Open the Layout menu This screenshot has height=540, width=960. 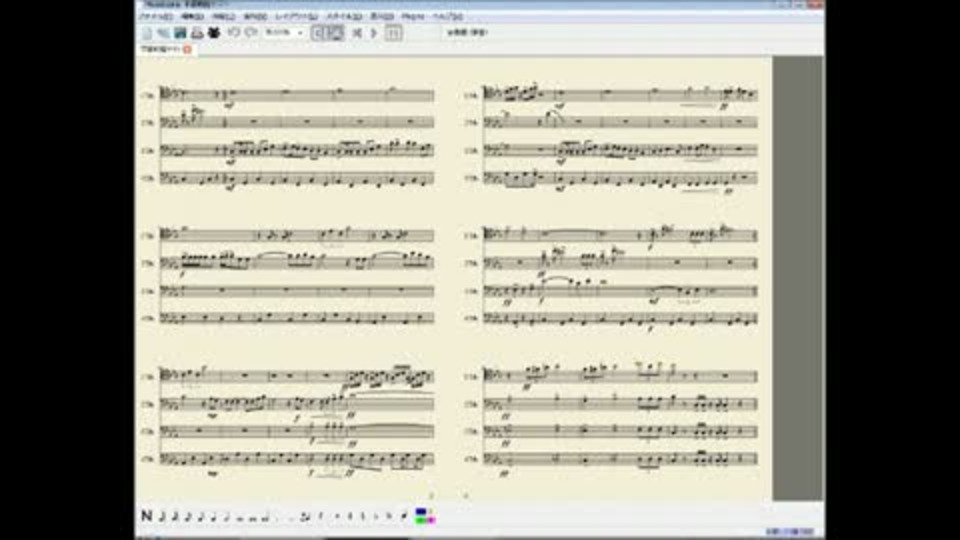296,17
